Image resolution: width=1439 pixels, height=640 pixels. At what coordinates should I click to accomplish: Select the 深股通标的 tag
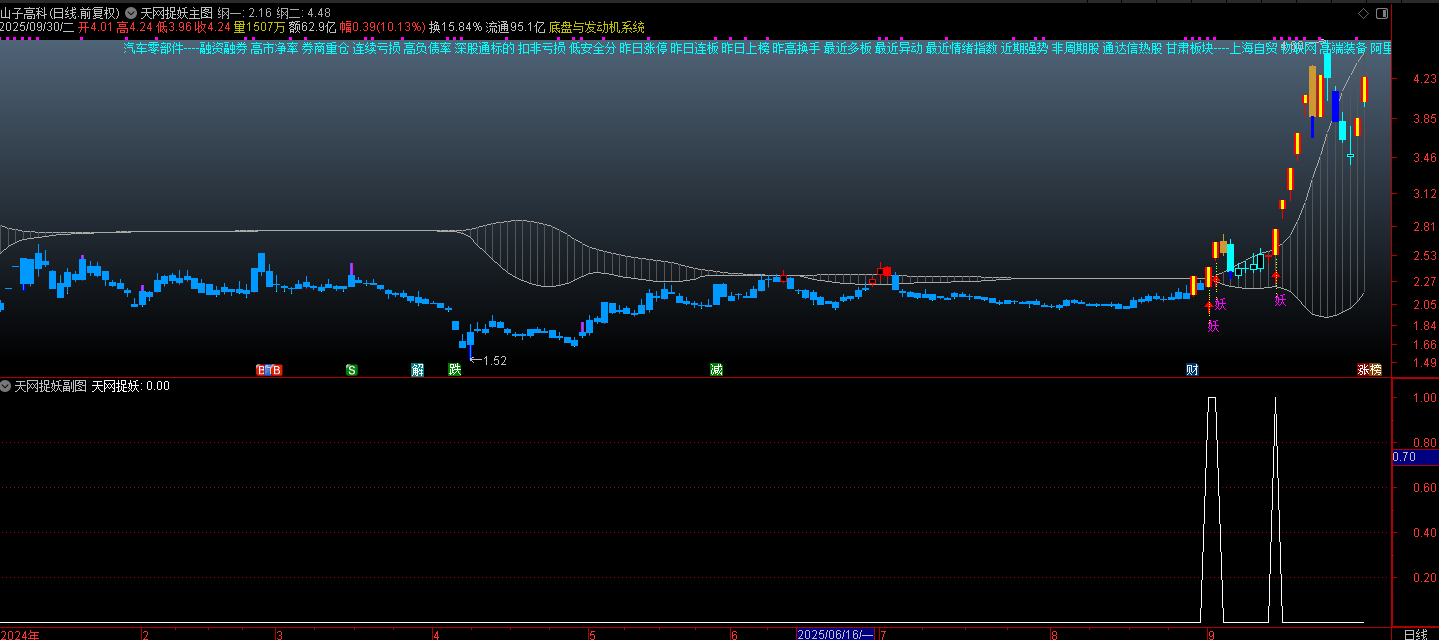point(484,48)
